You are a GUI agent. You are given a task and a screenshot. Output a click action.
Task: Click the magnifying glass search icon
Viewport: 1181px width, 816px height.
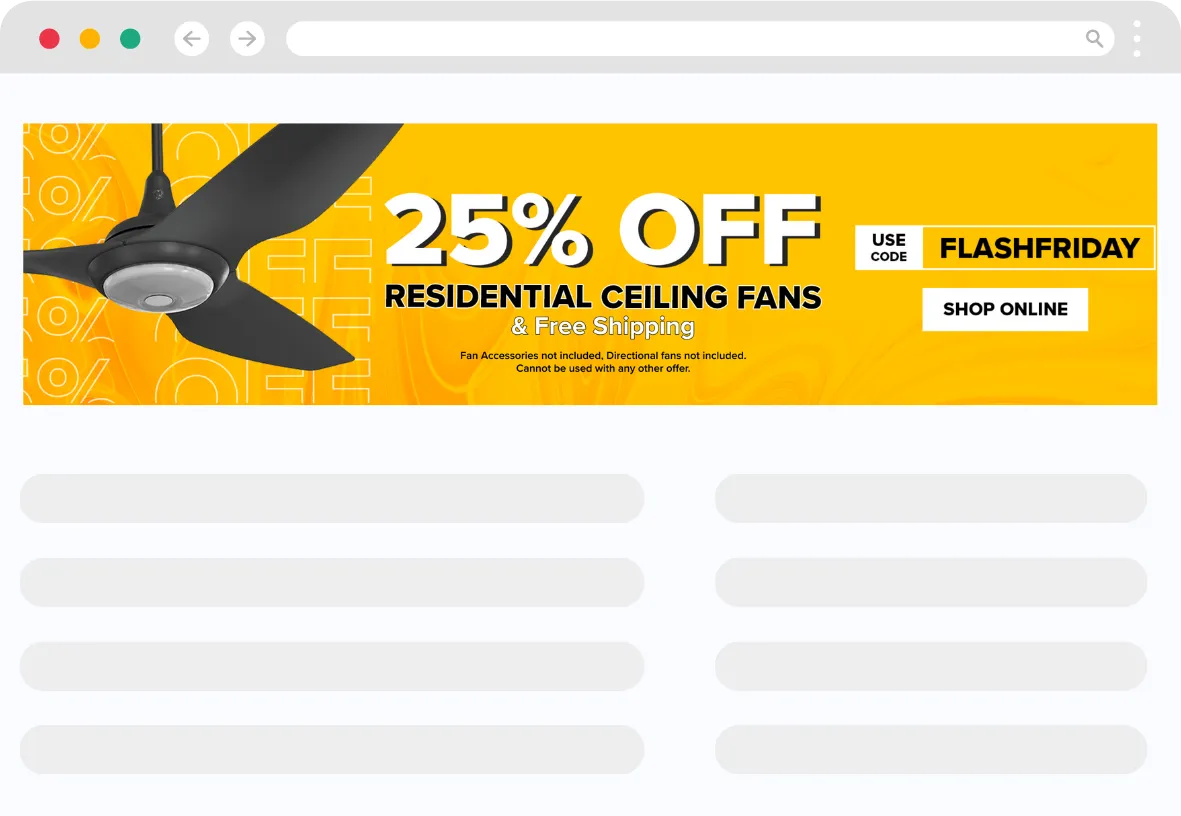pyautogui.click(x=1094, y=38)
